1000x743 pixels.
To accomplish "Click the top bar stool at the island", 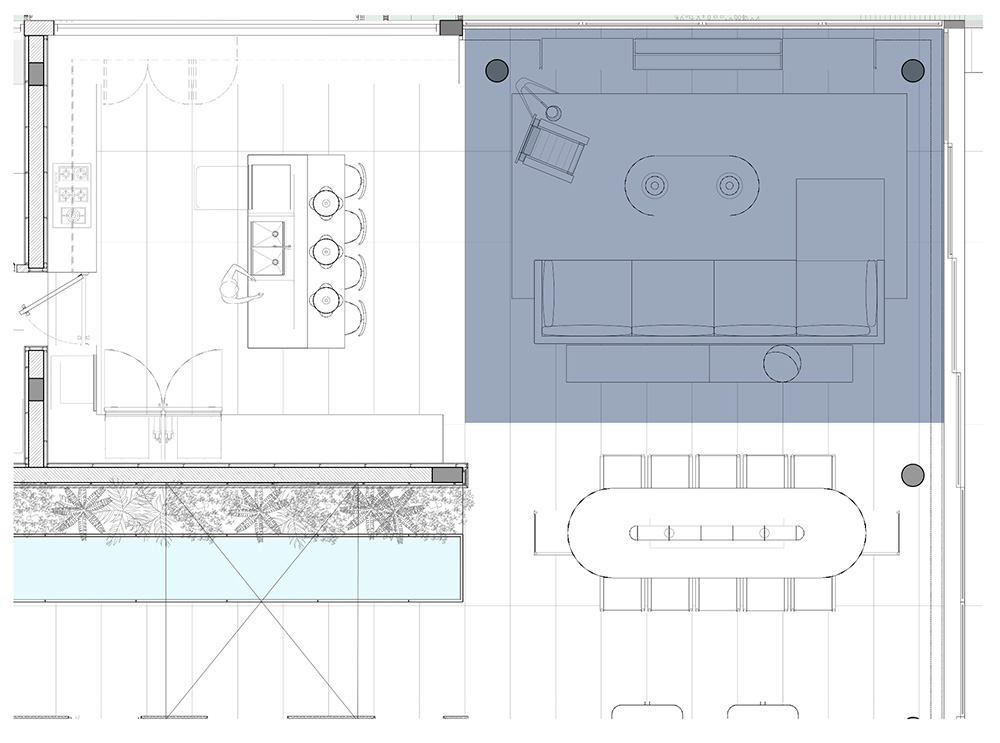I will [328, 201].
